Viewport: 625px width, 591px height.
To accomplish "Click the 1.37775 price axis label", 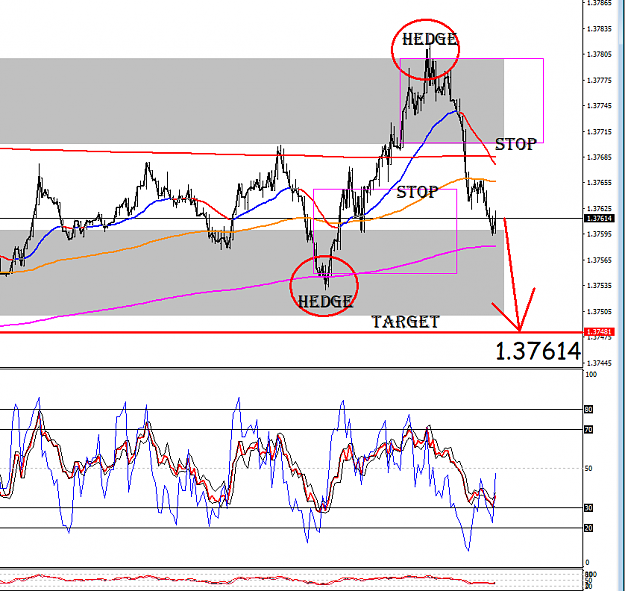I will [x=599, y=81].
